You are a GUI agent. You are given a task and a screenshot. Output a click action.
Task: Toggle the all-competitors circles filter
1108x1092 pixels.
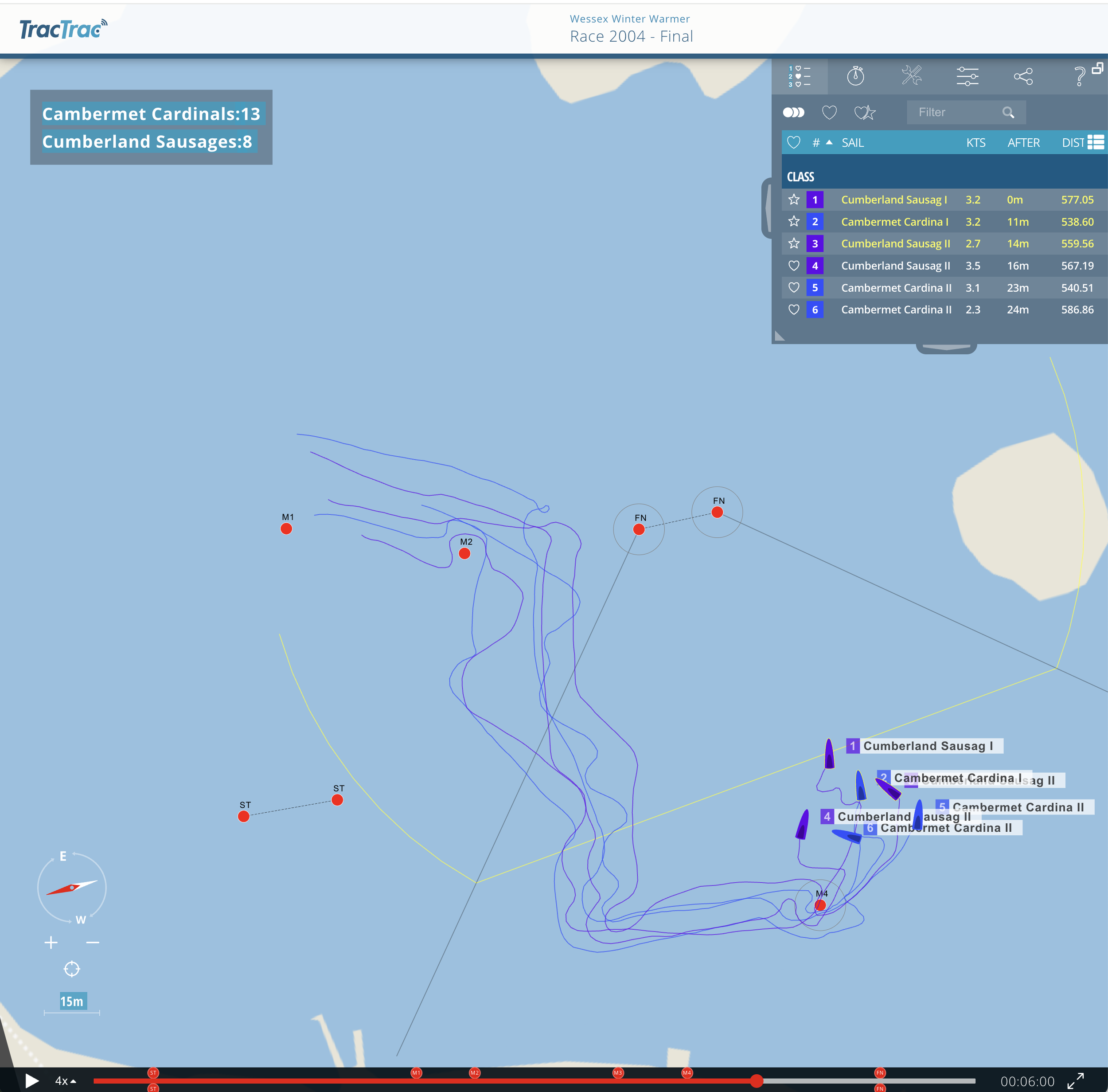click(x=793, y=113)
